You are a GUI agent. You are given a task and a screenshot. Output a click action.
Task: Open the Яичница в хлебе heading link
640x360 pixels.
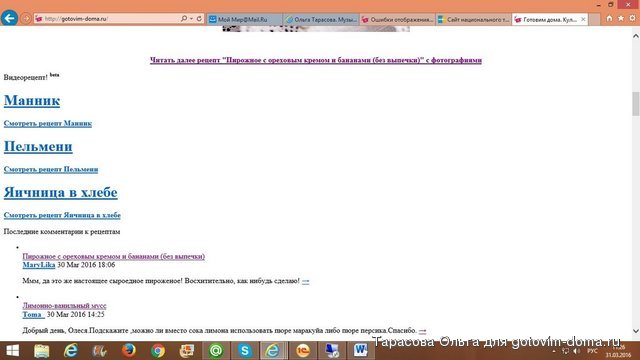click(61, 192)
